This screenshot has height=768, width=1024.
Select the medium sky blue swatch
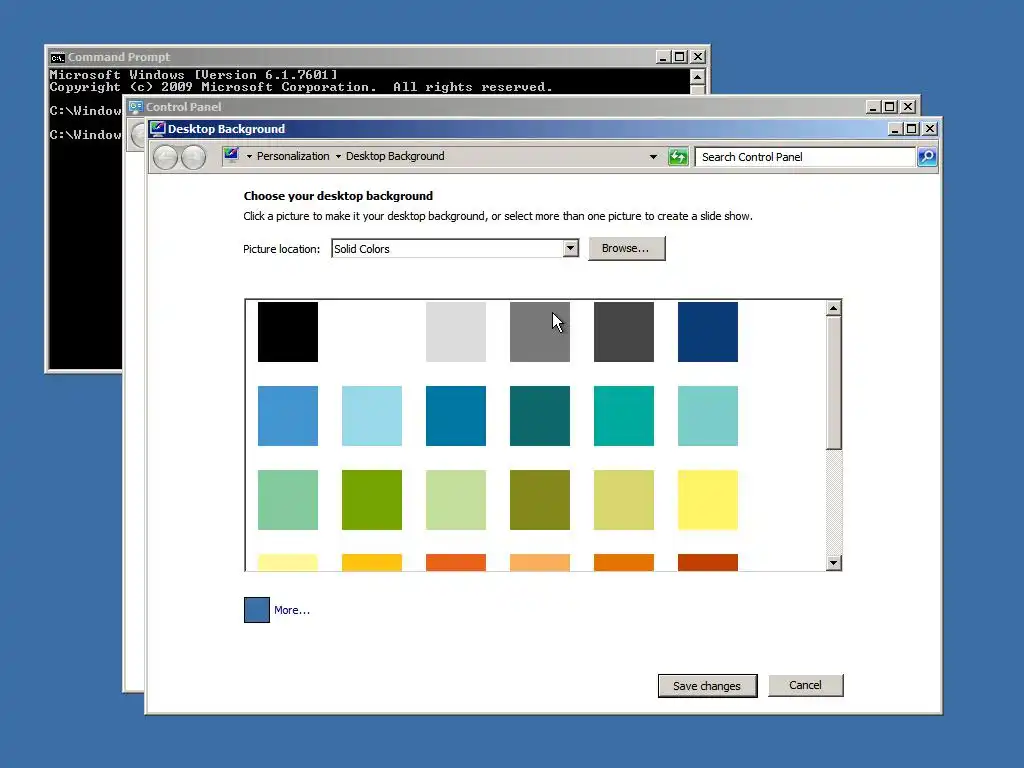point(288,416)
